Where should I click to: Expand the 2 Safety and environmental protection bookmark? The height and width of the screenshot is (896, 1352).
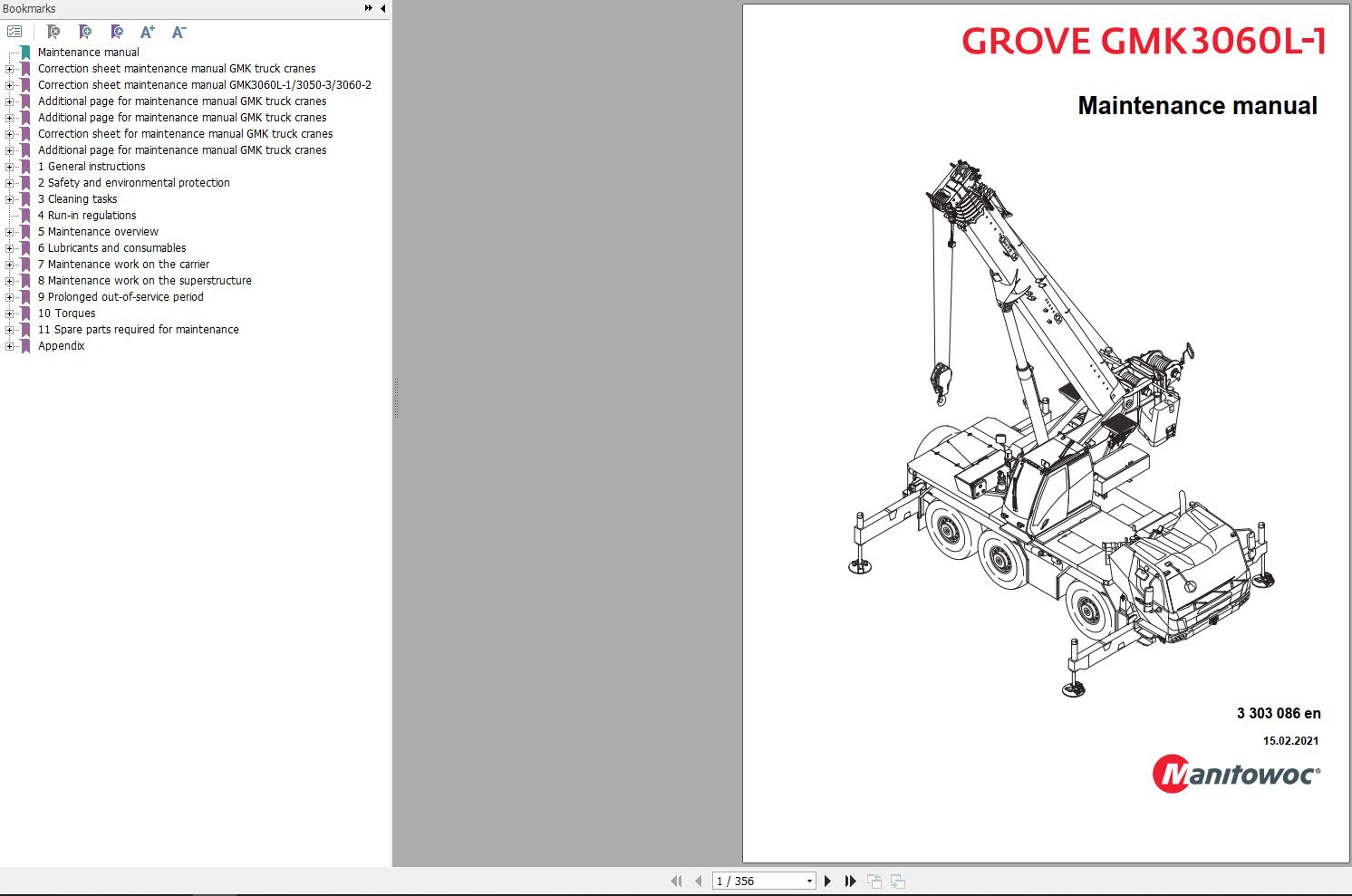tap(9, 183)
